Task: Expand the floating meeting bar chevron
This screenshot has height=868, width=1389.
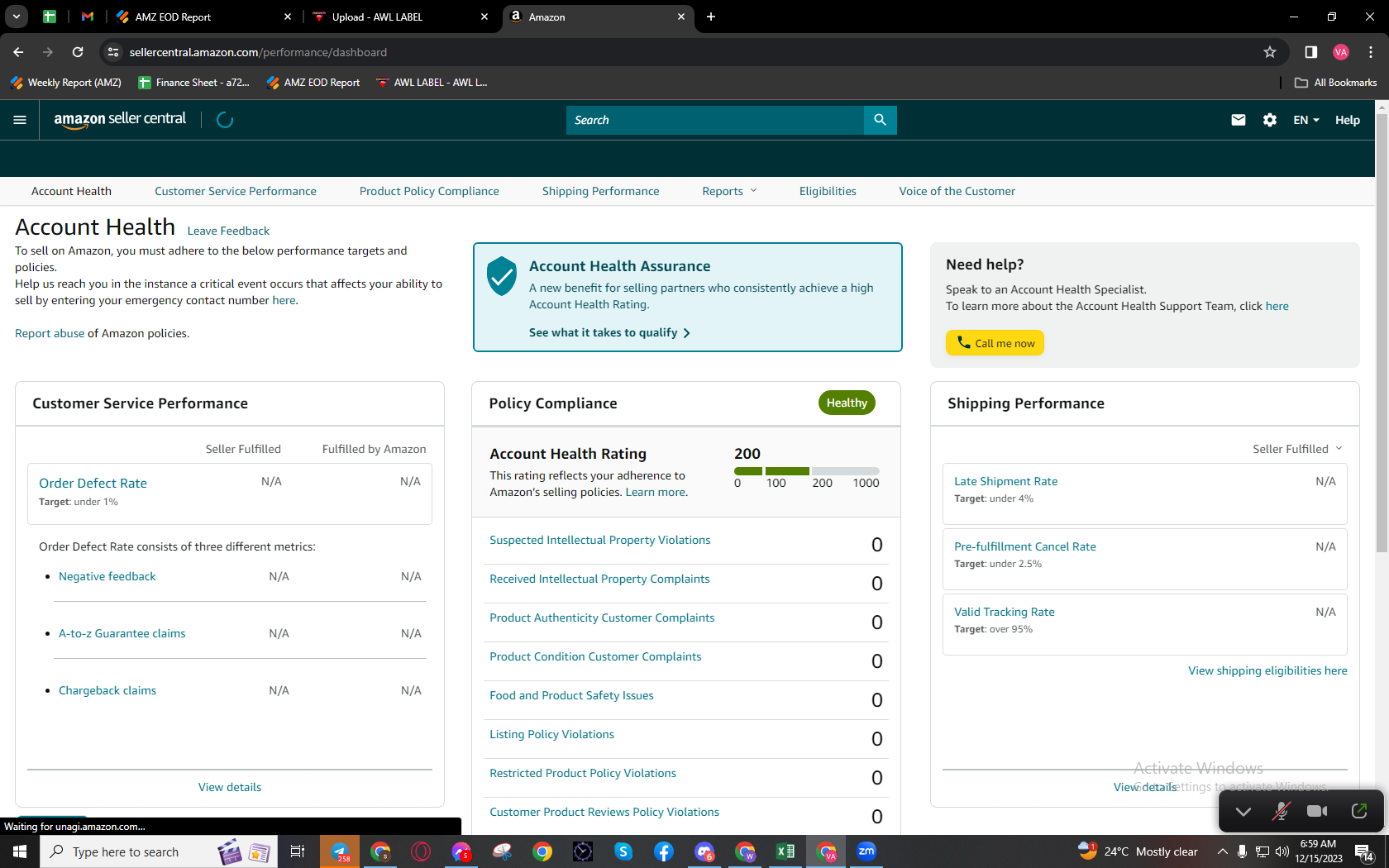Action: pyautogui.click(x=1243, y=811)
